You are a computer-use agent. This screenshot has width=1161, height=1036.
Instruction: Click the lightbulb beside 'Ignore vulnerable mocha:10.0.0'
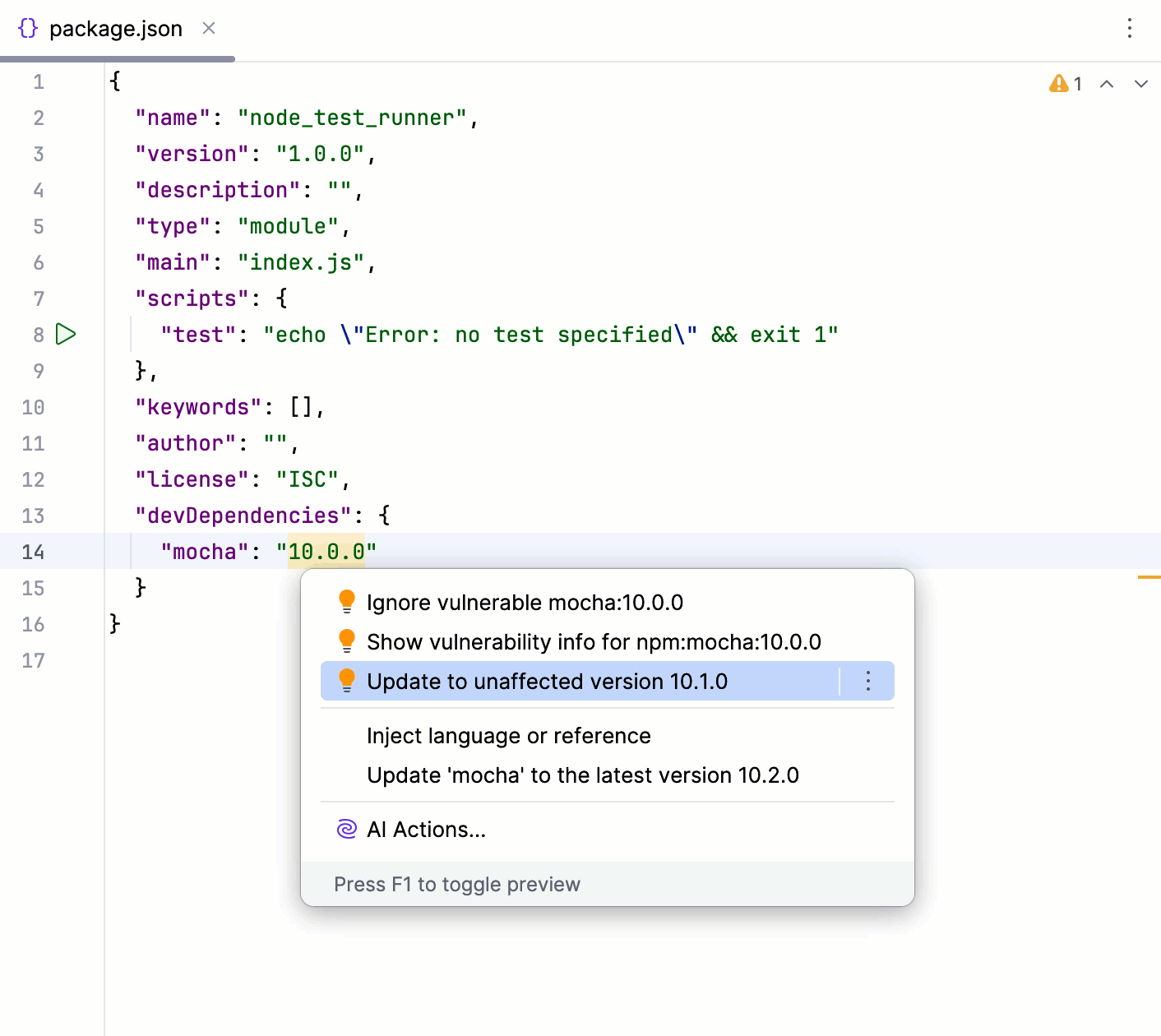pyautogui.click(x=346, y=601)
